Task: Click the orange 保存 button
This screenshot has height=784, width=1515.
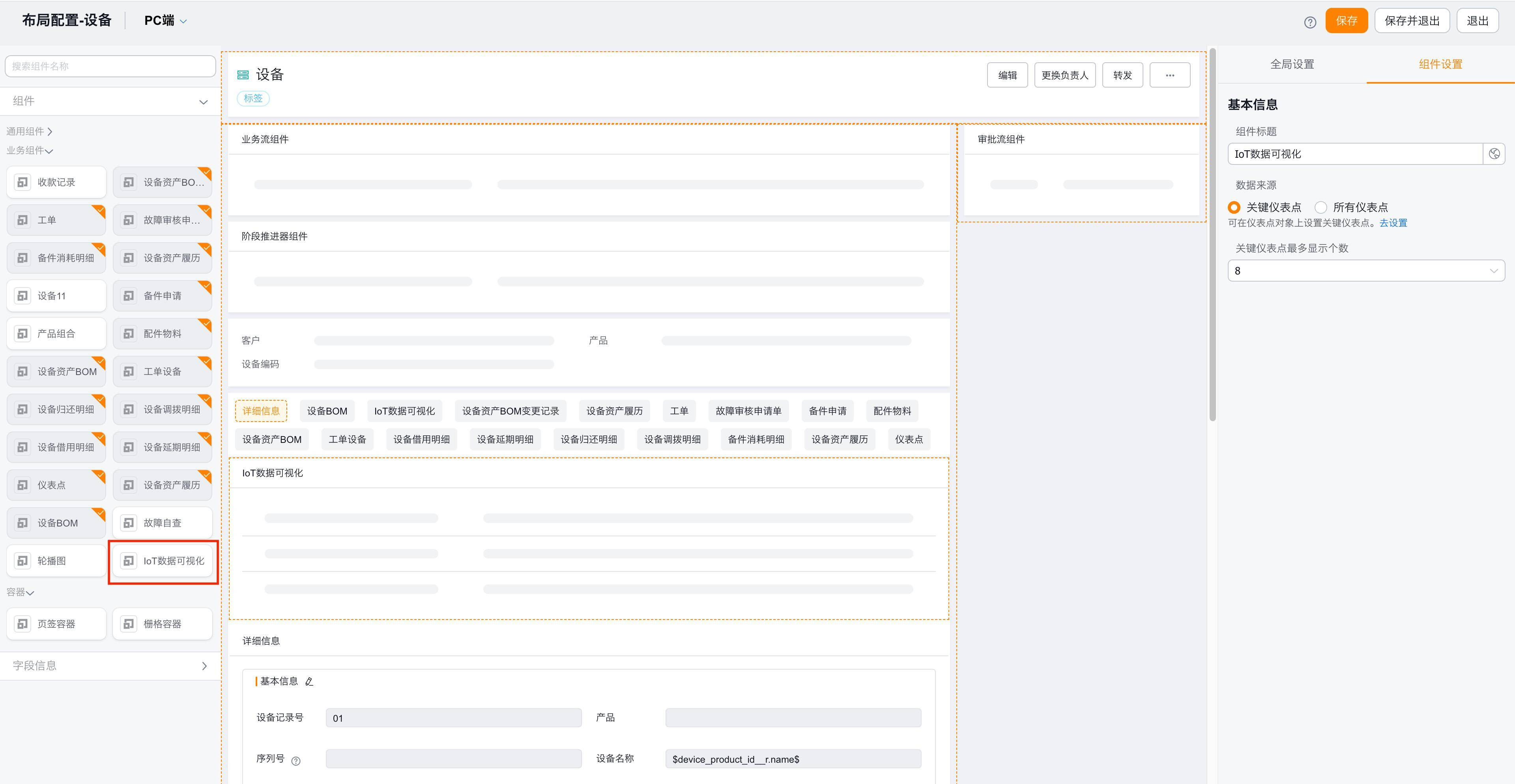Action: pos(1346,21)
